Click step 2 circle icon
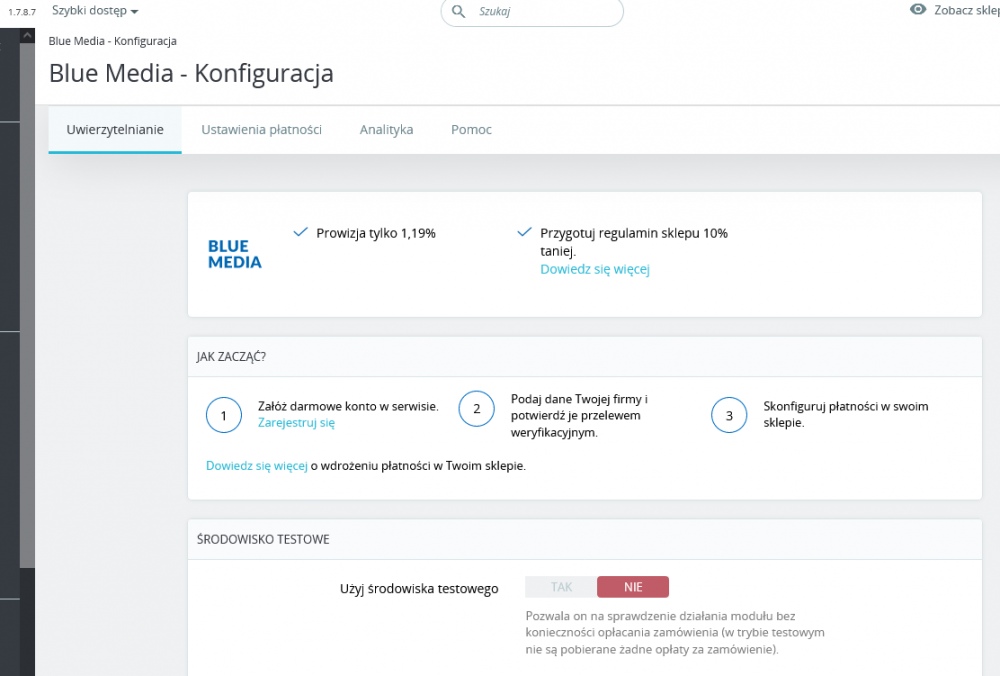The height and width of the screenshot is (676, 1000). click(476, 408)
